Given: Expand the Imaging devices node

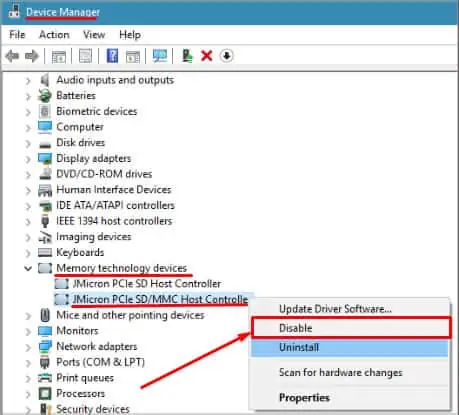Looking at the screenshot, I should click(28, 237).
